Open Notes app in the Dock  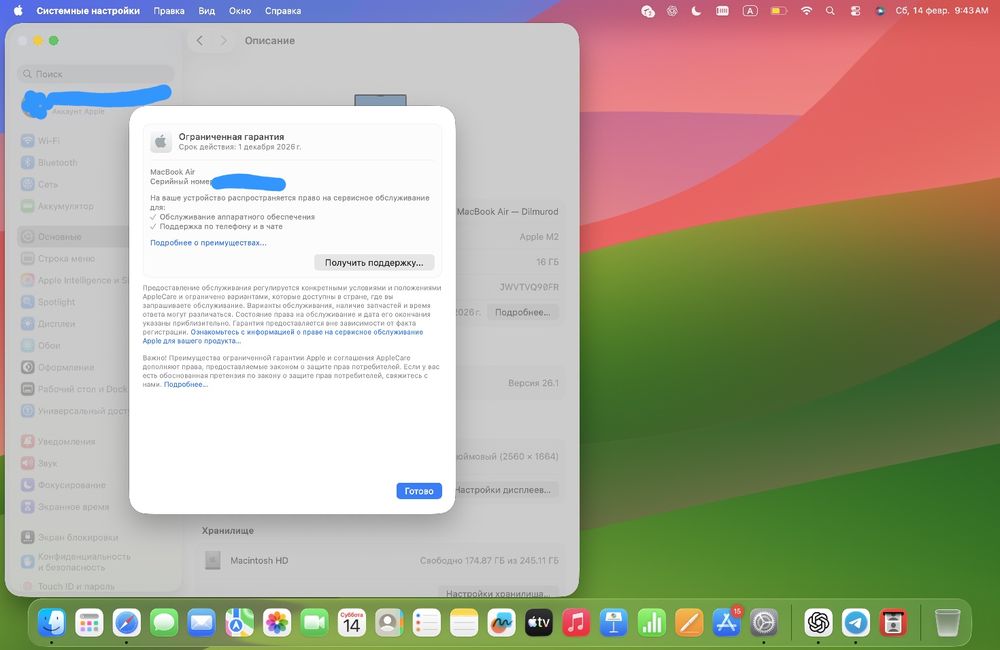coord(464,622)
